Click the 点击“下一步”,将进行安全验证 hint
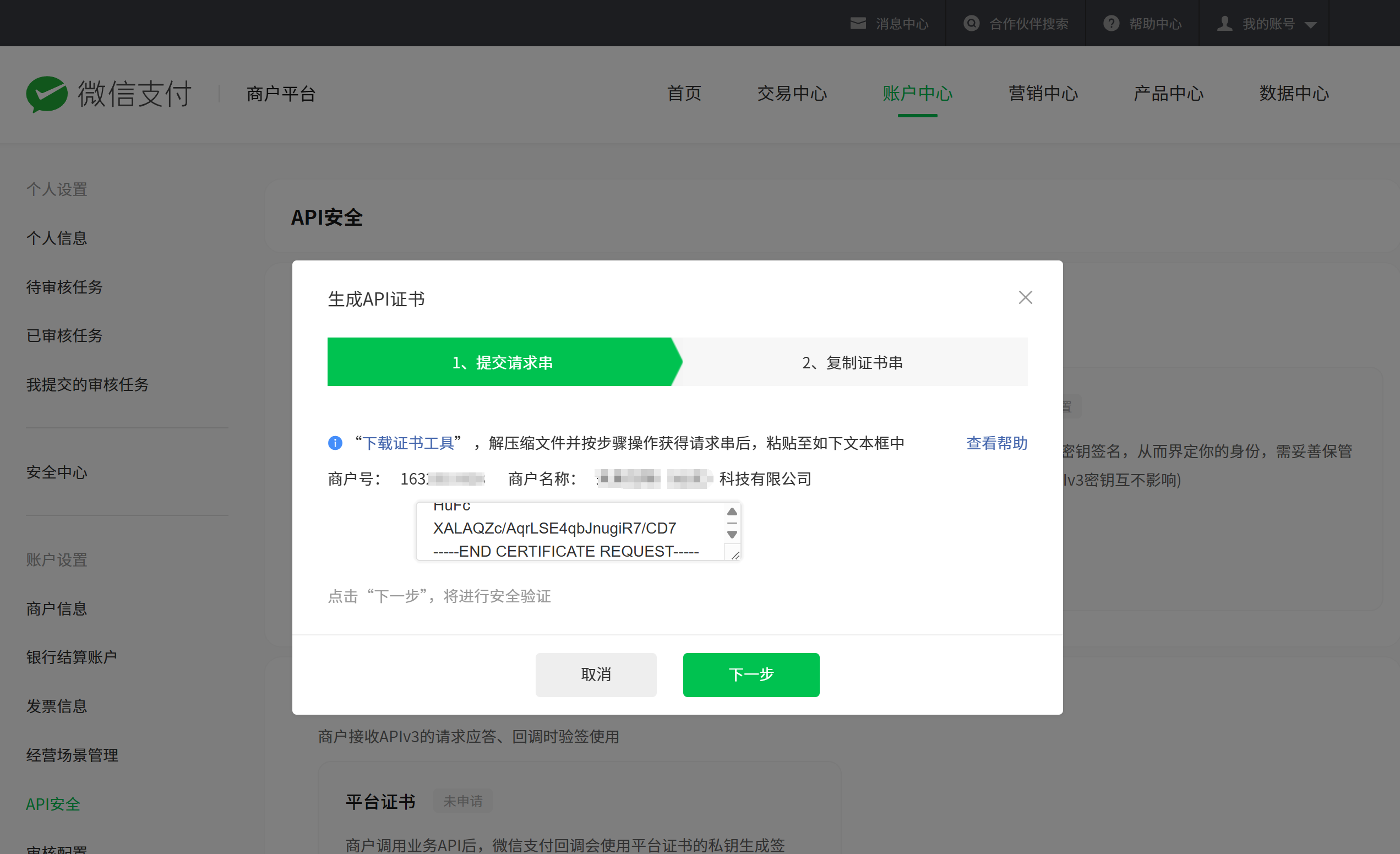Screen dimensions: 1400x854 439,596
